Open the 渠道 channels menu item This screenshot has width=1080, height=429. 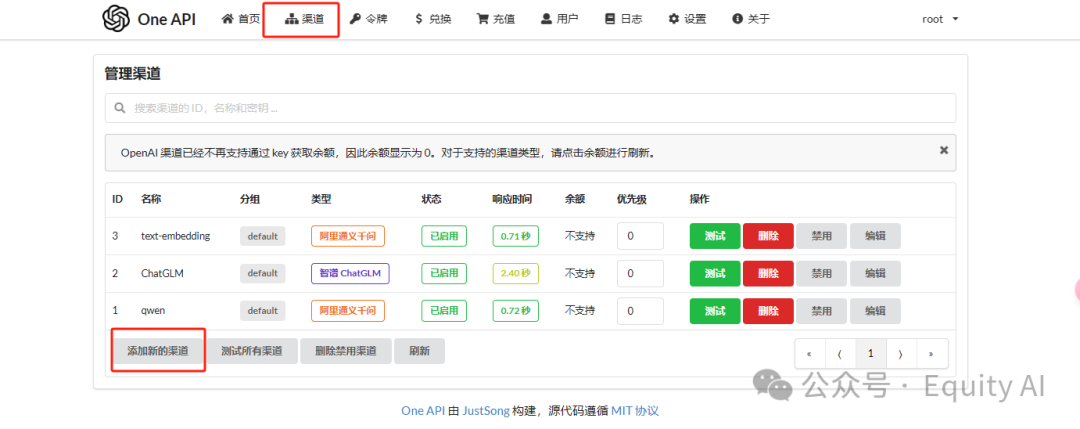[x=304, y=19]
